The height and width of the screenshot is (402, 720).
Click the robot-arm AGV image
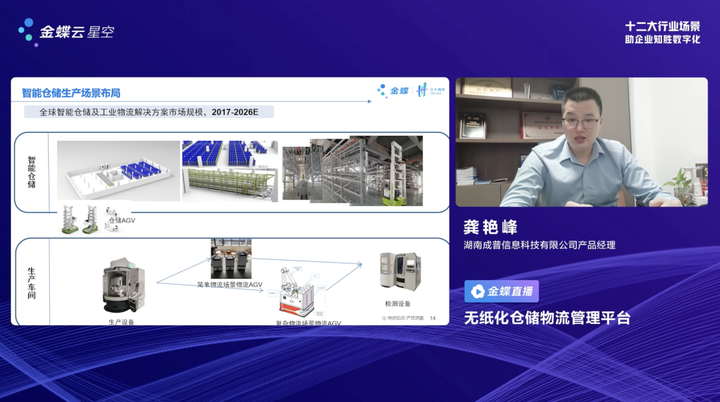297,291
